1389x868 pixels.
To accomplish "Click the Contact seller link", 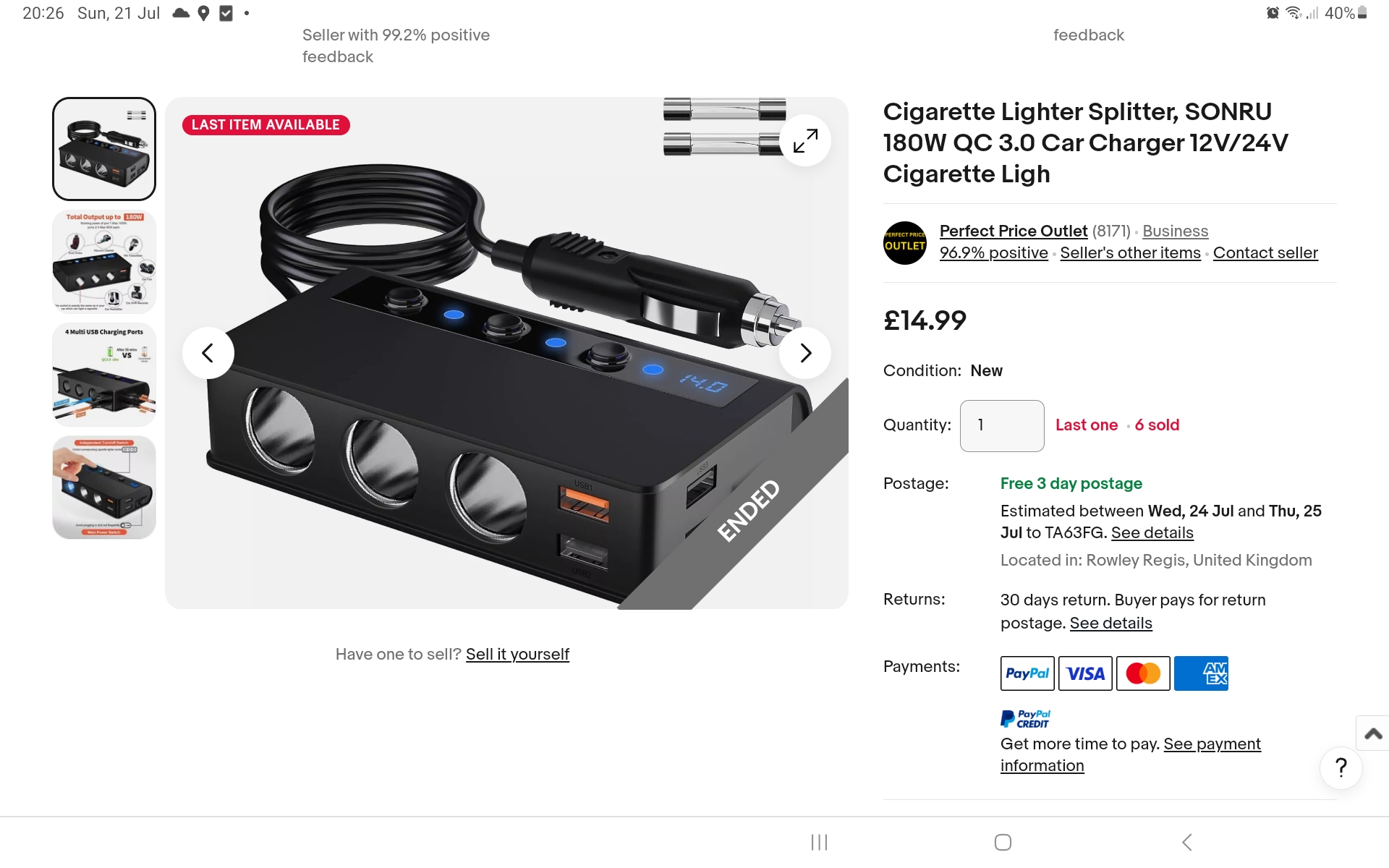I will (x=1265, y=253).
